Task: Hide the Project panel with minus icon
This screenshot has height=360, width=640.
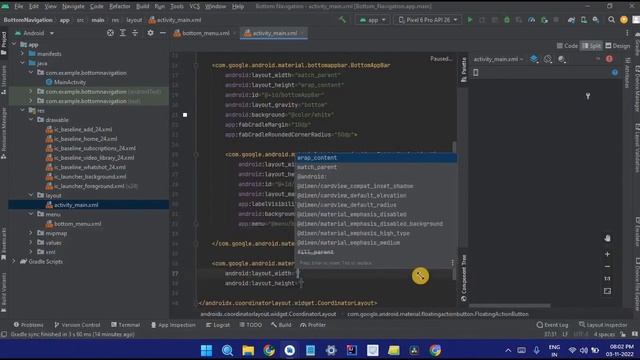Action: point(162,33)
